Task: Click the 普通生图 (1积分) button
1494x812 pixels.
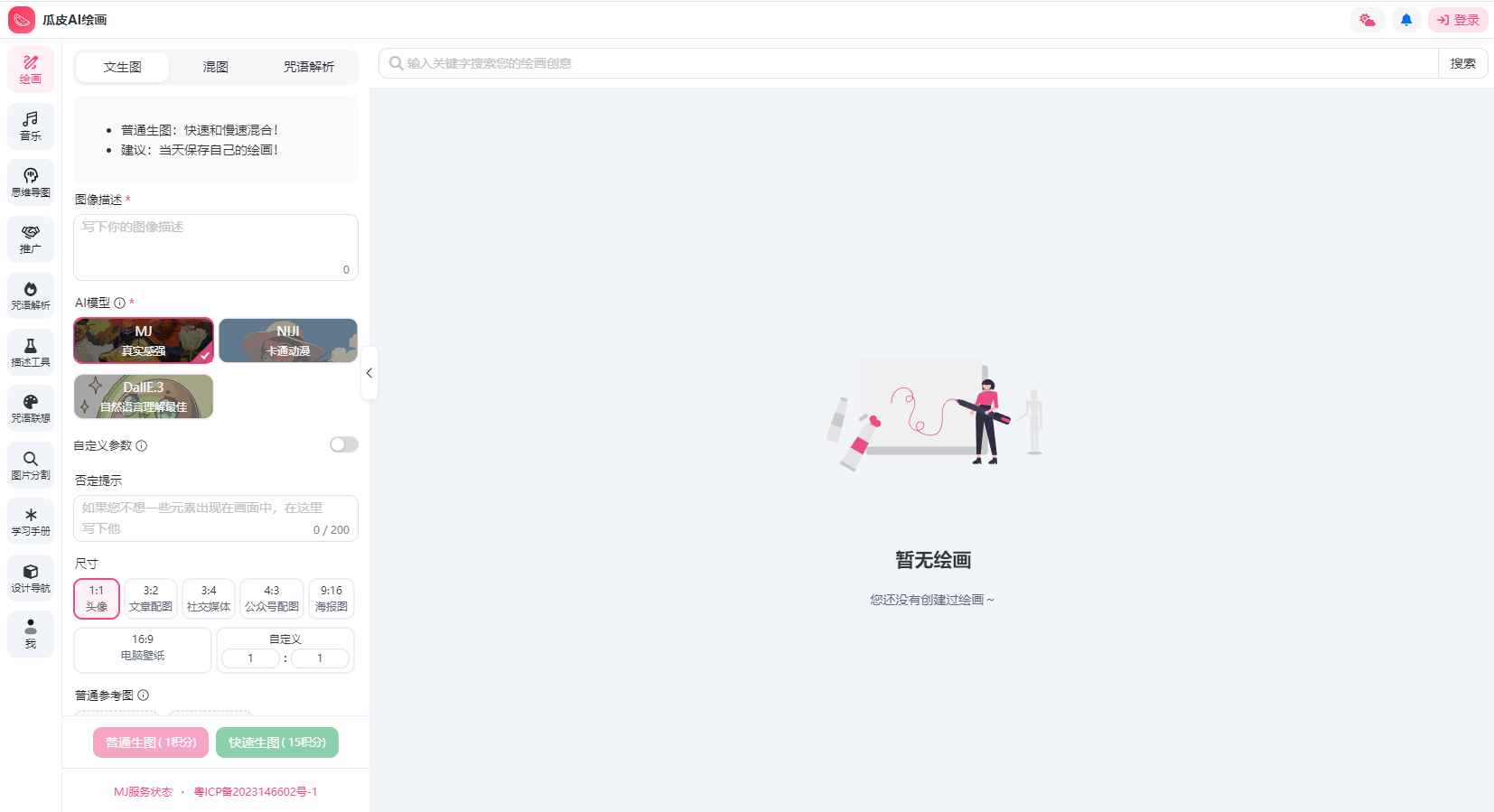Action: pyautogui.click(x=151, y=742)
